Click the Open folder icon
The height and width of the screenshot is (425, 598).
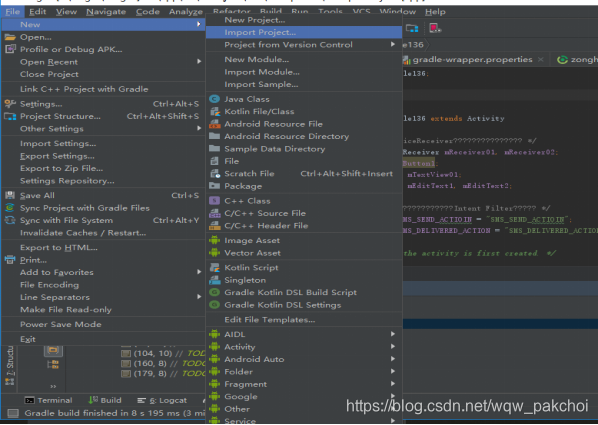(10, 37)
